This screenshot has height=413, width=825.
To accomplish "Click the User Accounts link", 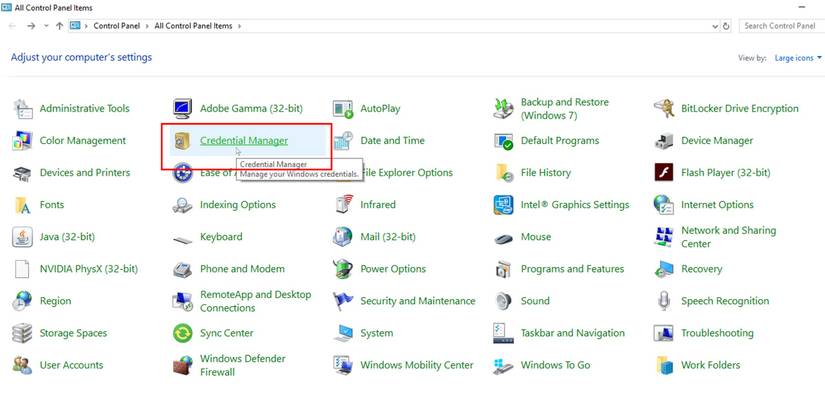I will pyautogui.click(x=71, y=365).
